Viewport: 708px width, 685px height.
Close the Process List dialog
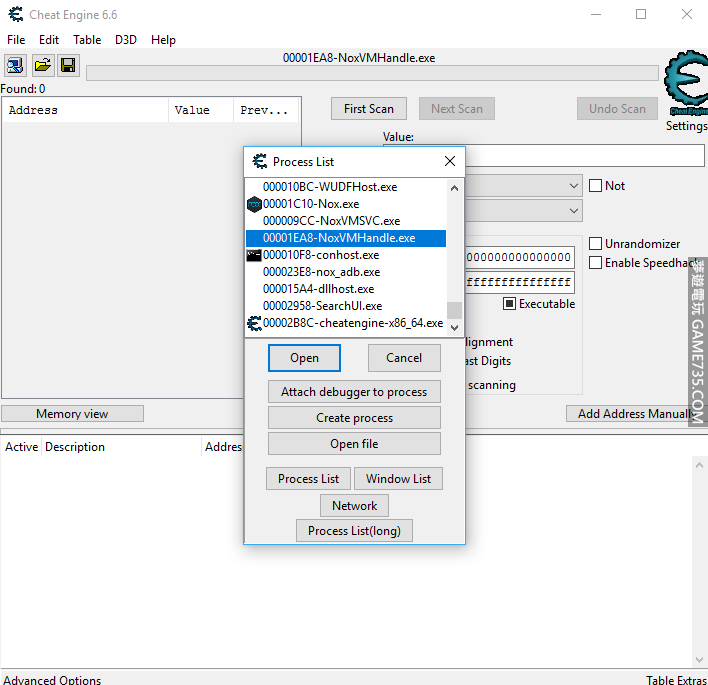(450, 161)
